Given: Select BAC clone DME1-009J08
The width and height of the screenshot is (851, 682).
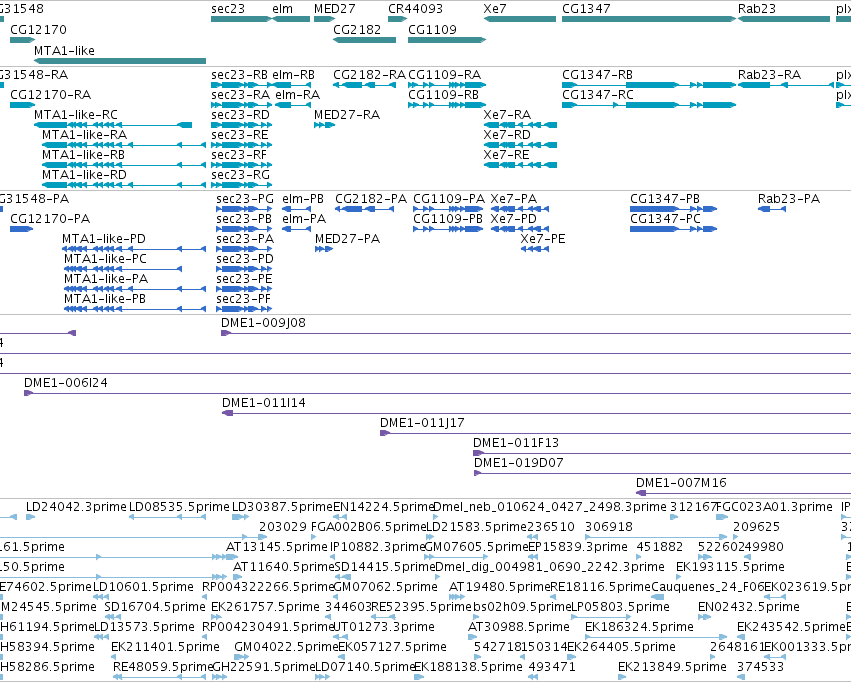Looking at the screenshot, I should (x=536, y=333).
